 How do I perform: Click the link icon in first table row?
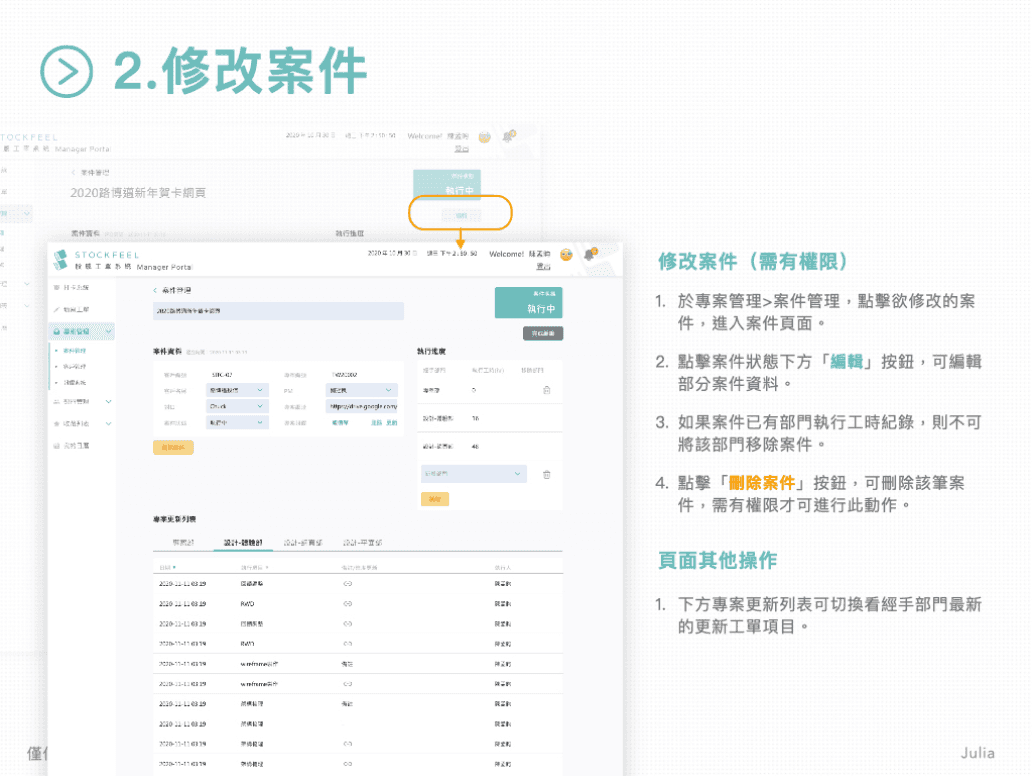pyautogui.click(x=347, y=582)
